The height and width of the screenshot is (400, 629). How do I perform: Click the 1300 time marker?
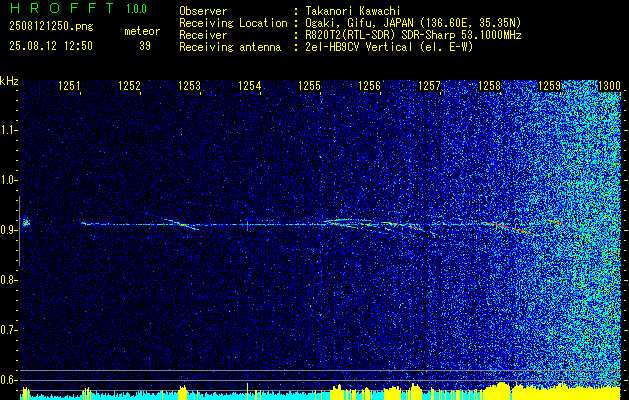click(x=609, y=86)
